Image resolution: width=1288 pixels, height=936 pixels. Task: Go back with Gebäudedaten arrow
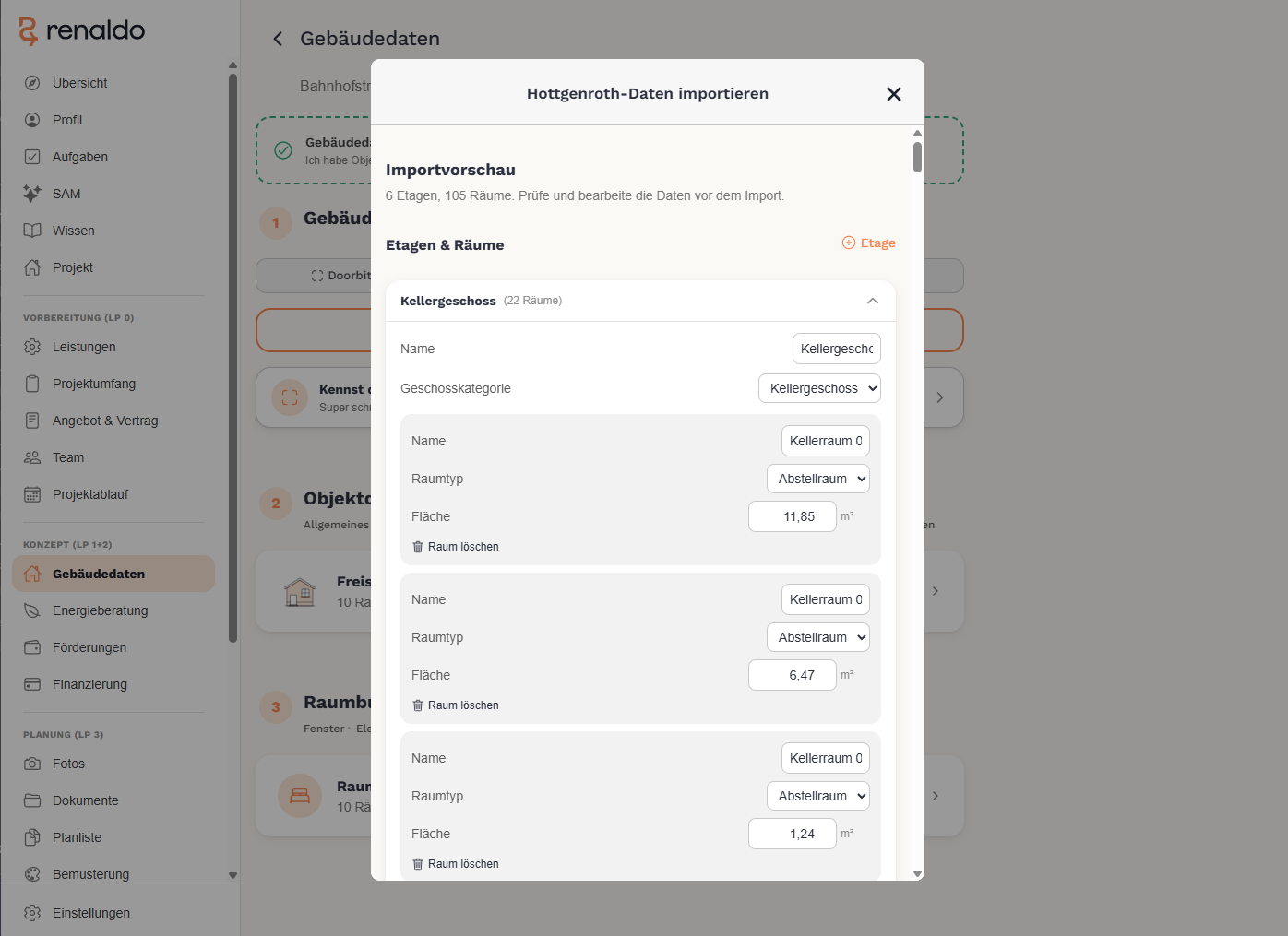tap(278, 39)
